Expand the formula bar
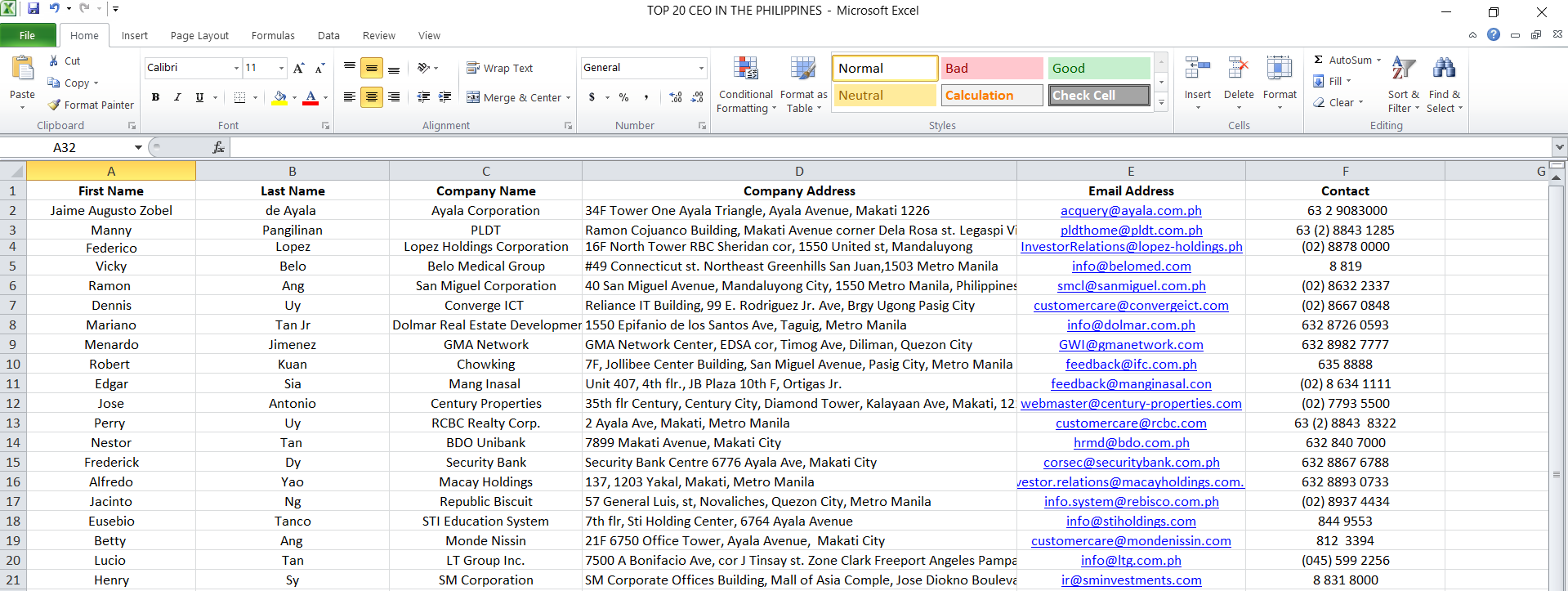This screenshot has height=591, width=1568. pos(1560,147)
